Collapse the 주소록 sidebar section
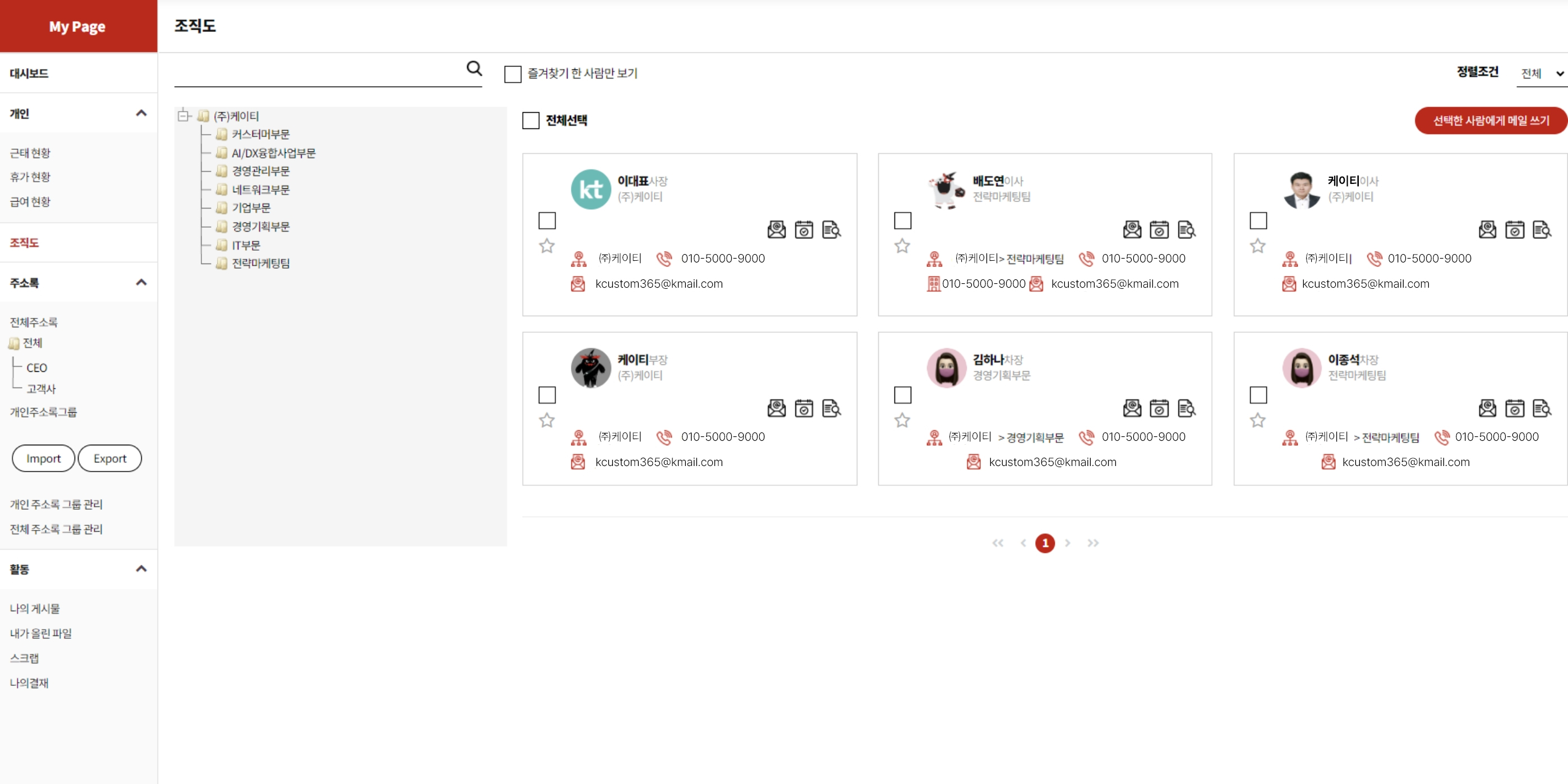Screen dimensions: 1568x784 pyautogui.click(x=141, y=283)
